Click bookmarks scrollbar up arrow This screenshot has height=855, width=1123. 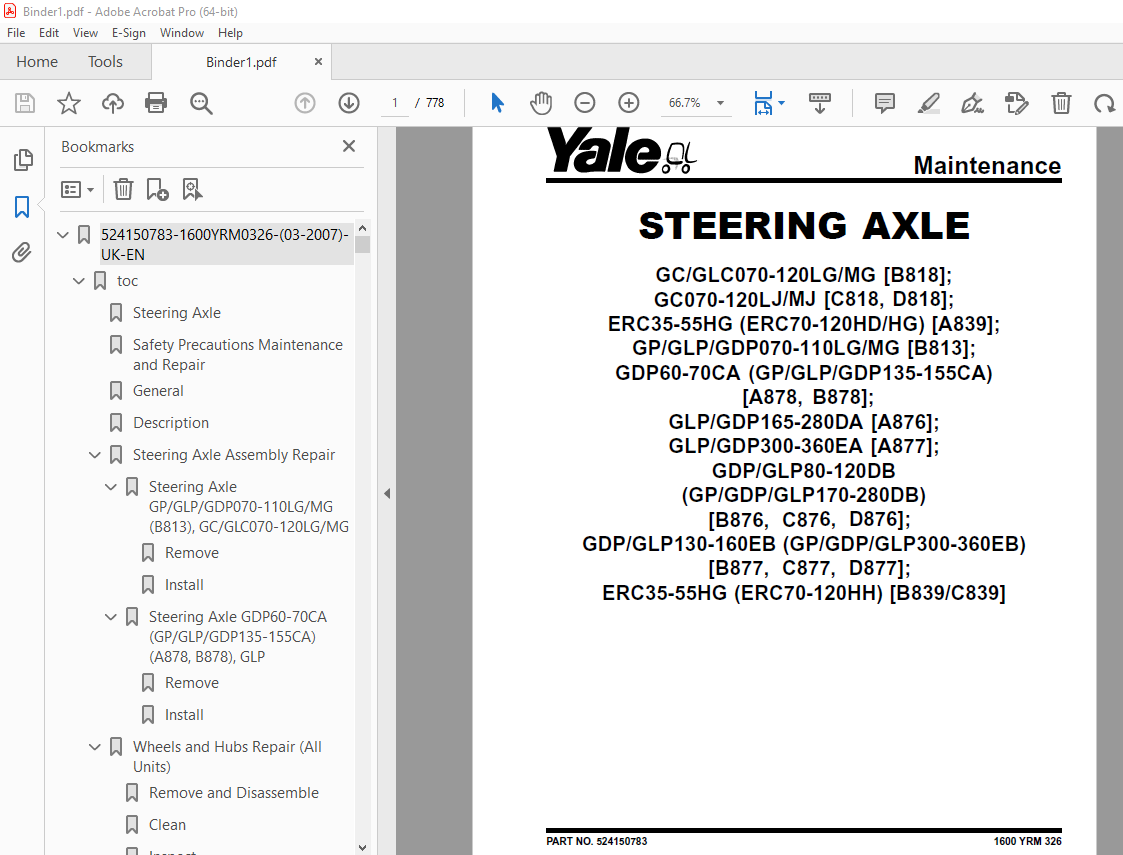[x=362, y=228]
